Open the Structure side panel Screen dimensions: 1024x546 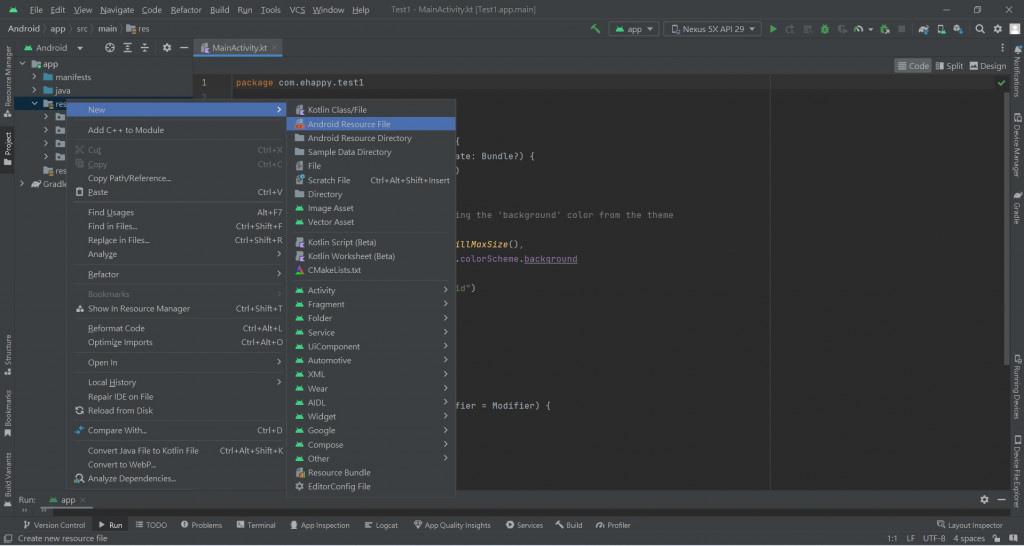[x=8, y=355]
